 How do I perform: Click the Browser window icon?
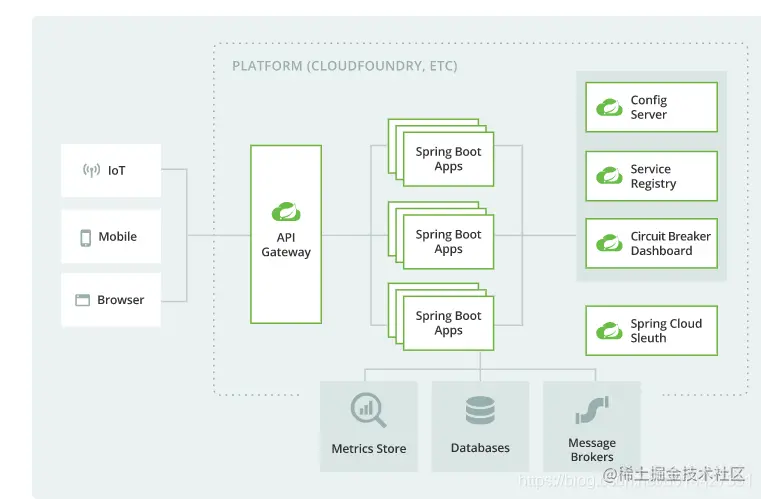(x=83, y=300)
